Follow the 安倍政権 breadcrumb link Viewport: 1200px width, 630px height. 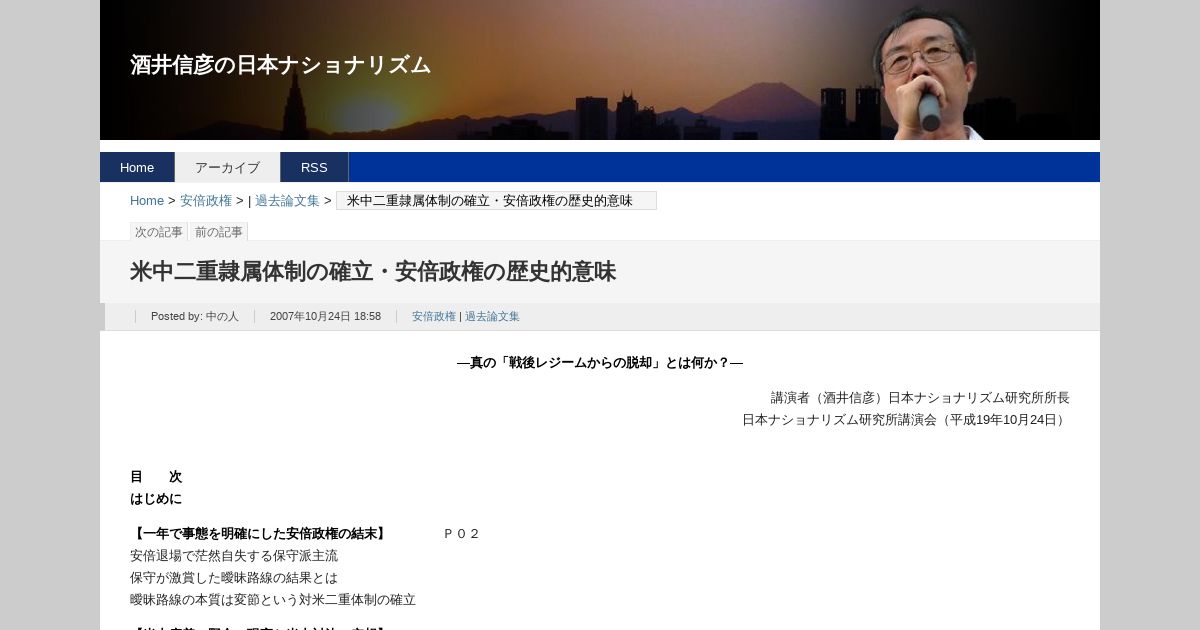coord(206,200)
